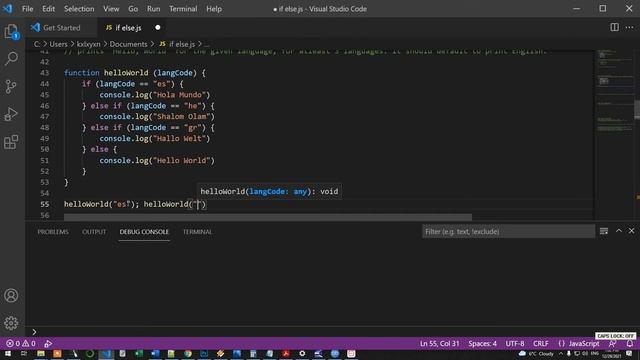Viewport: 640px width, 360px height.
Task: Open the View menu
Action: click(111, 9)
